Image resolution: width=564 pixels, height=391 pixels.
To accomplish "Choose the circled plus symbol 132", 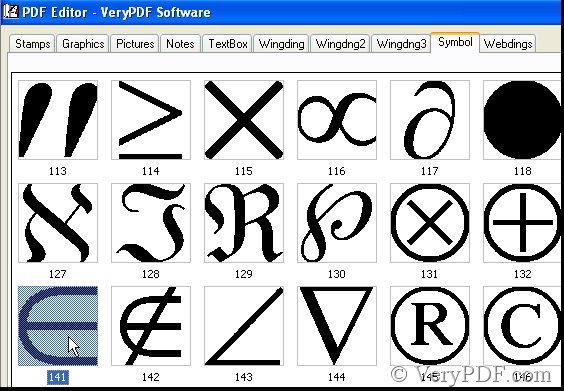I will point(522,223).
